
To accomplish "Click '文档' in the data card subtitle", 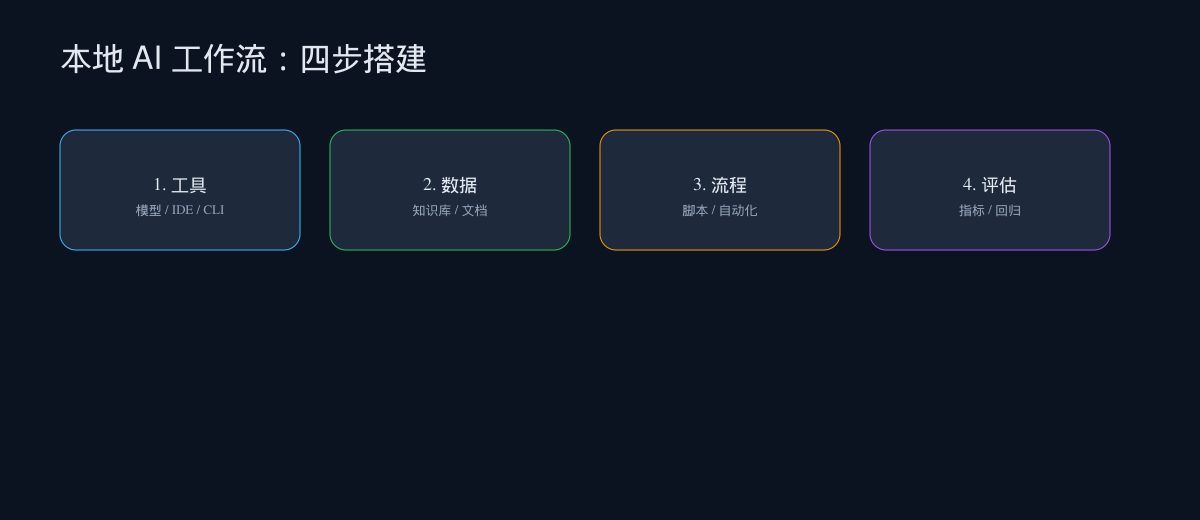I will click(474, 211).
